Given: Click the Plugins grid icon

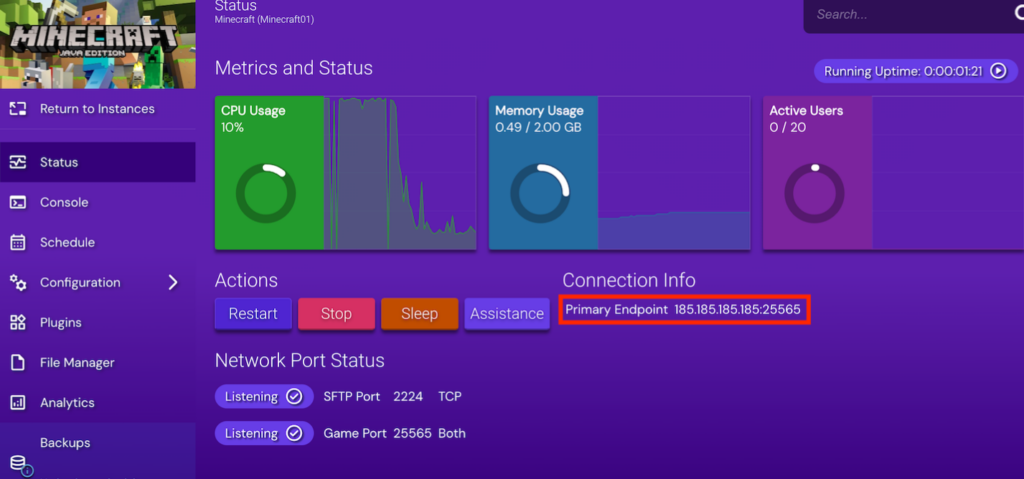Looking at the screenshot, I should [x=17, y=323].
